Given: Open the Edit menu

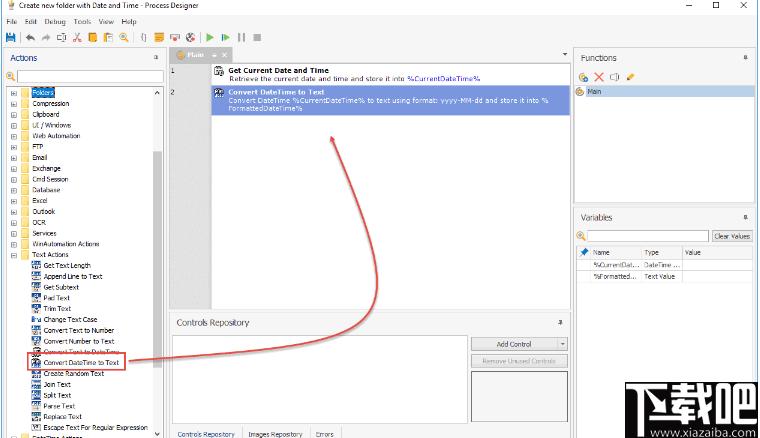Looking at the screenshot, I should coord(31,22).
